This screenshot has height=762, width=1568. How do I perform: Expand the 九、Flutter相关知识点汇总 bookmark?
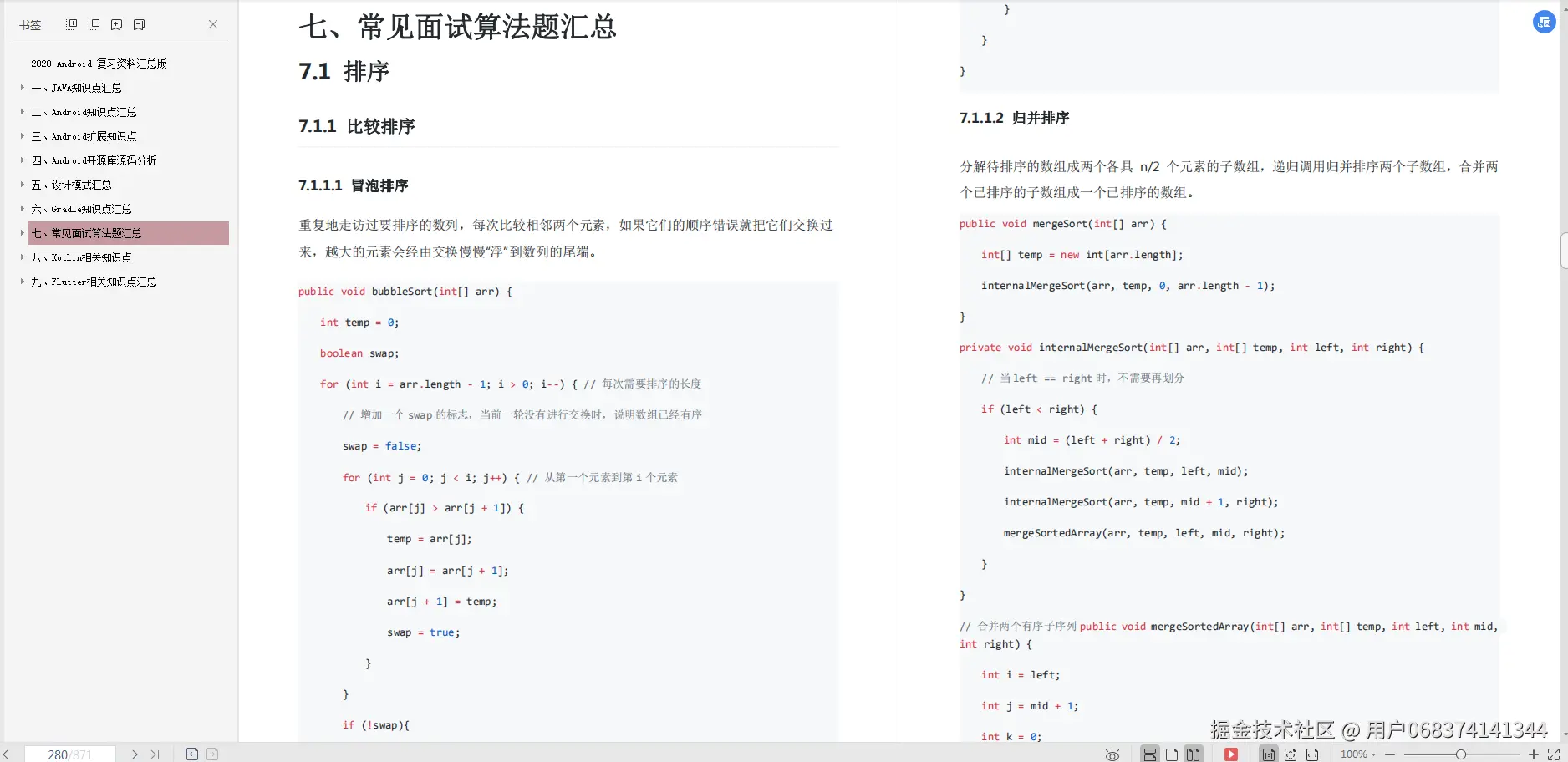click(23, 282)
